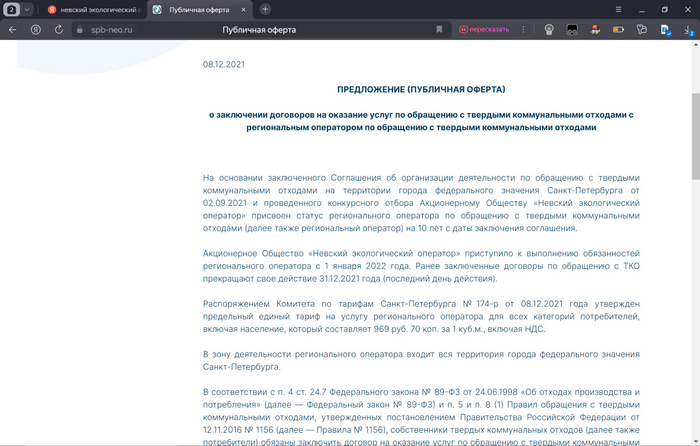The height and width of the screenshot is (446, 700).
Task: Open a new tab with plus button
Action: click(x=265, y=9)
